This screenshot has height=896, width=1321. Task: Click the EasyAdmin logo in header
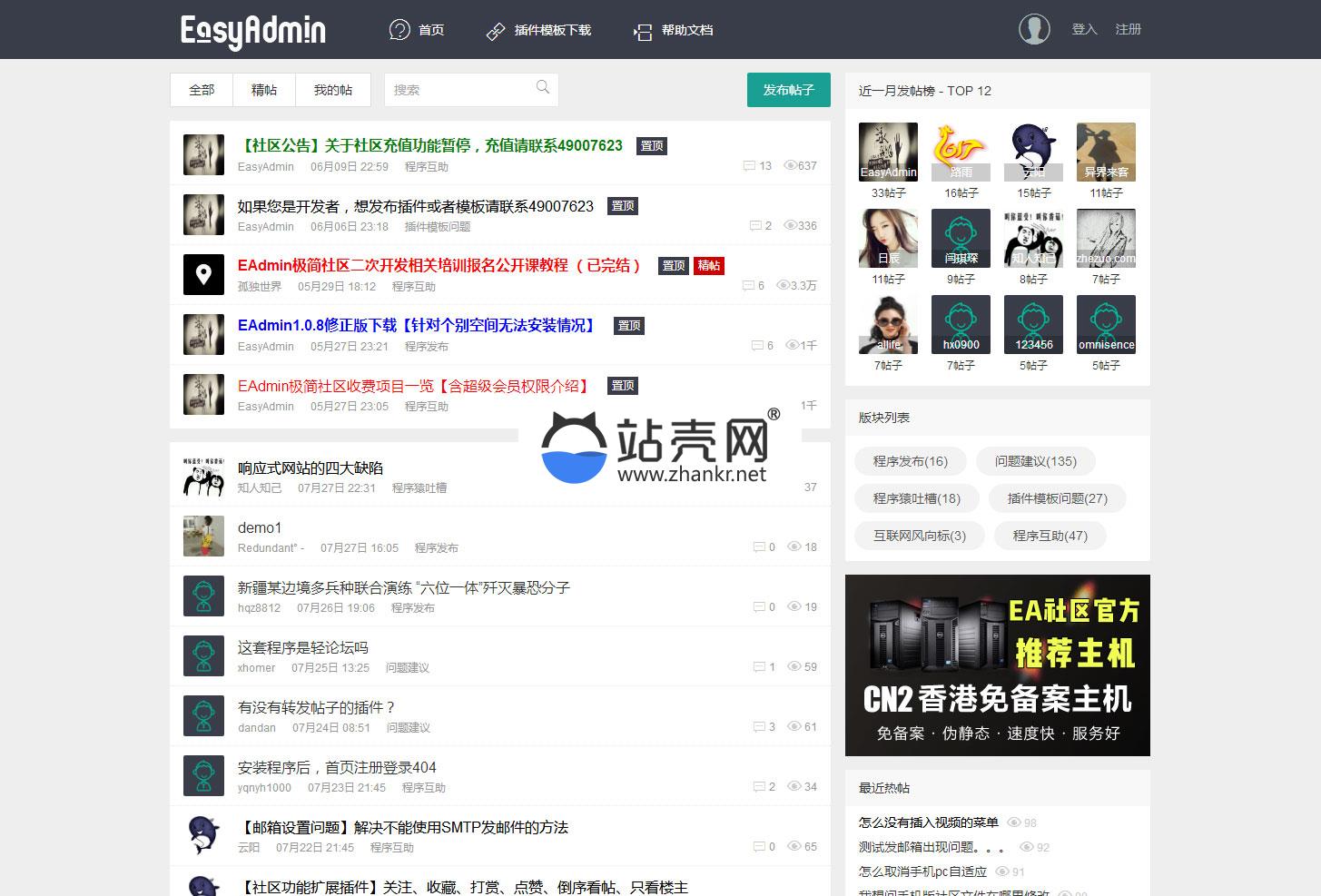(x=252, y=30)
